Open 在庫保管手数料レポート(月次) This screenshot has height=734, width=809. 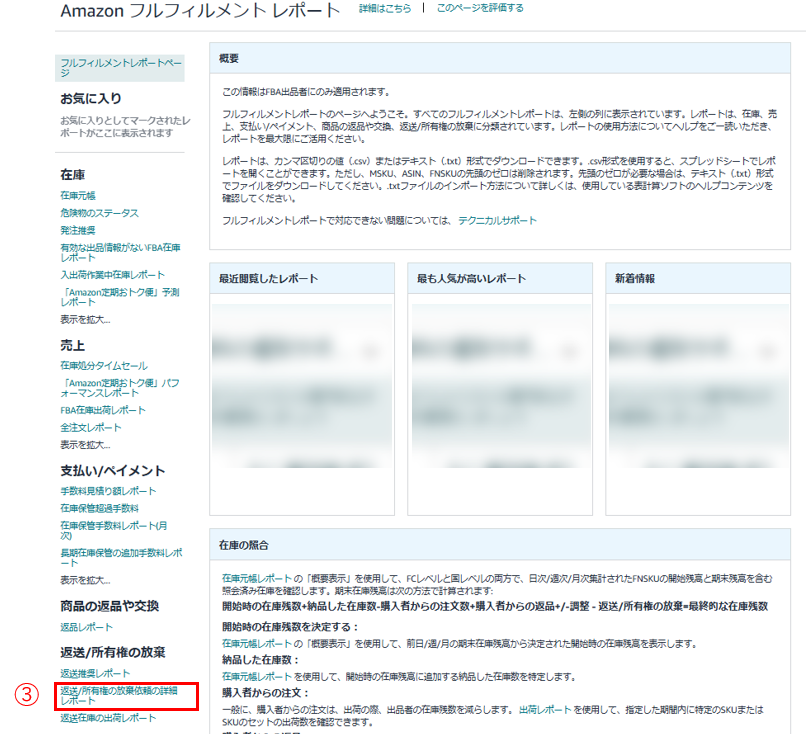point(114,530)
